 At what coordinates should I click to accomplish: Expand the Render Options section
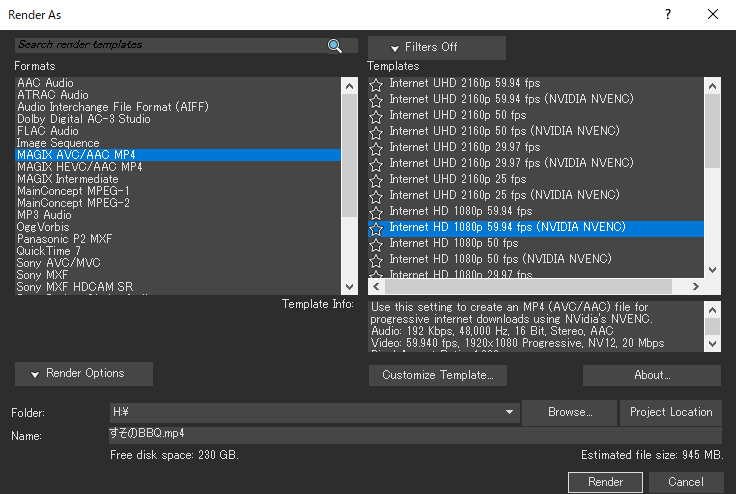coord(84,374)
